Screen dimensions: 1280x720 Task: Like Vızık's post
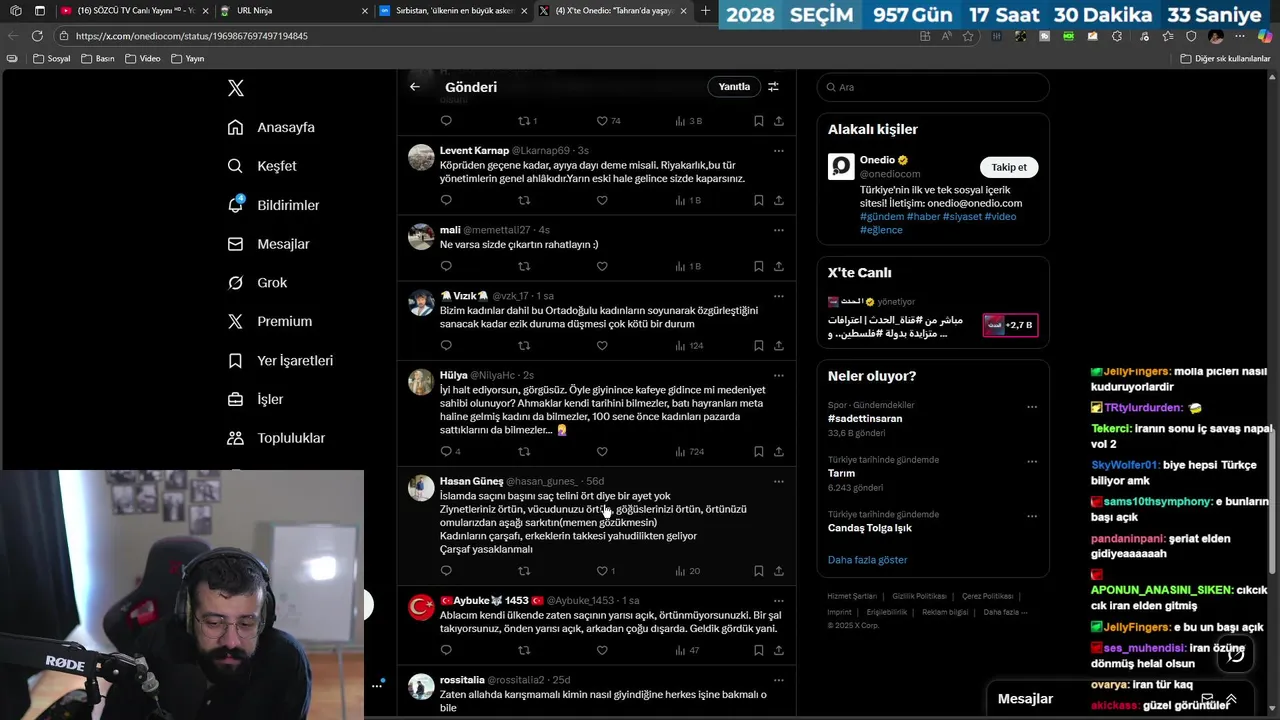602,346
